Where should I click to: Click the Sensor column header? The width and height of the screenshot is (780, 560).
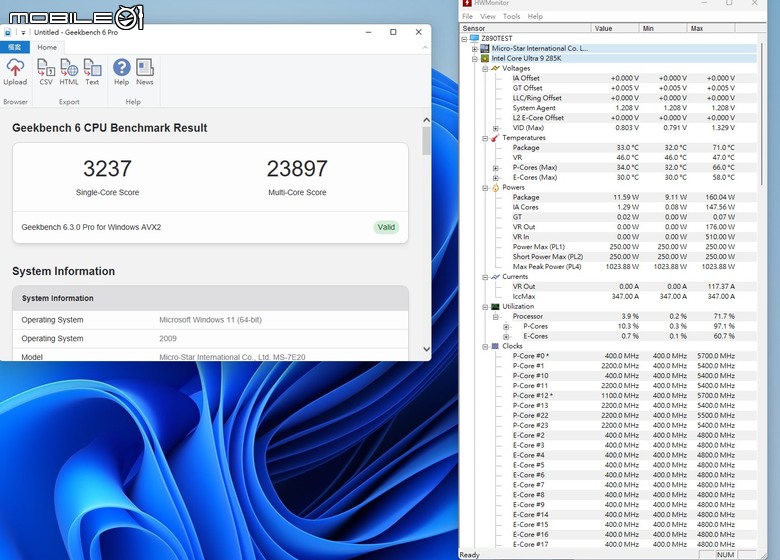click(525, 28)
